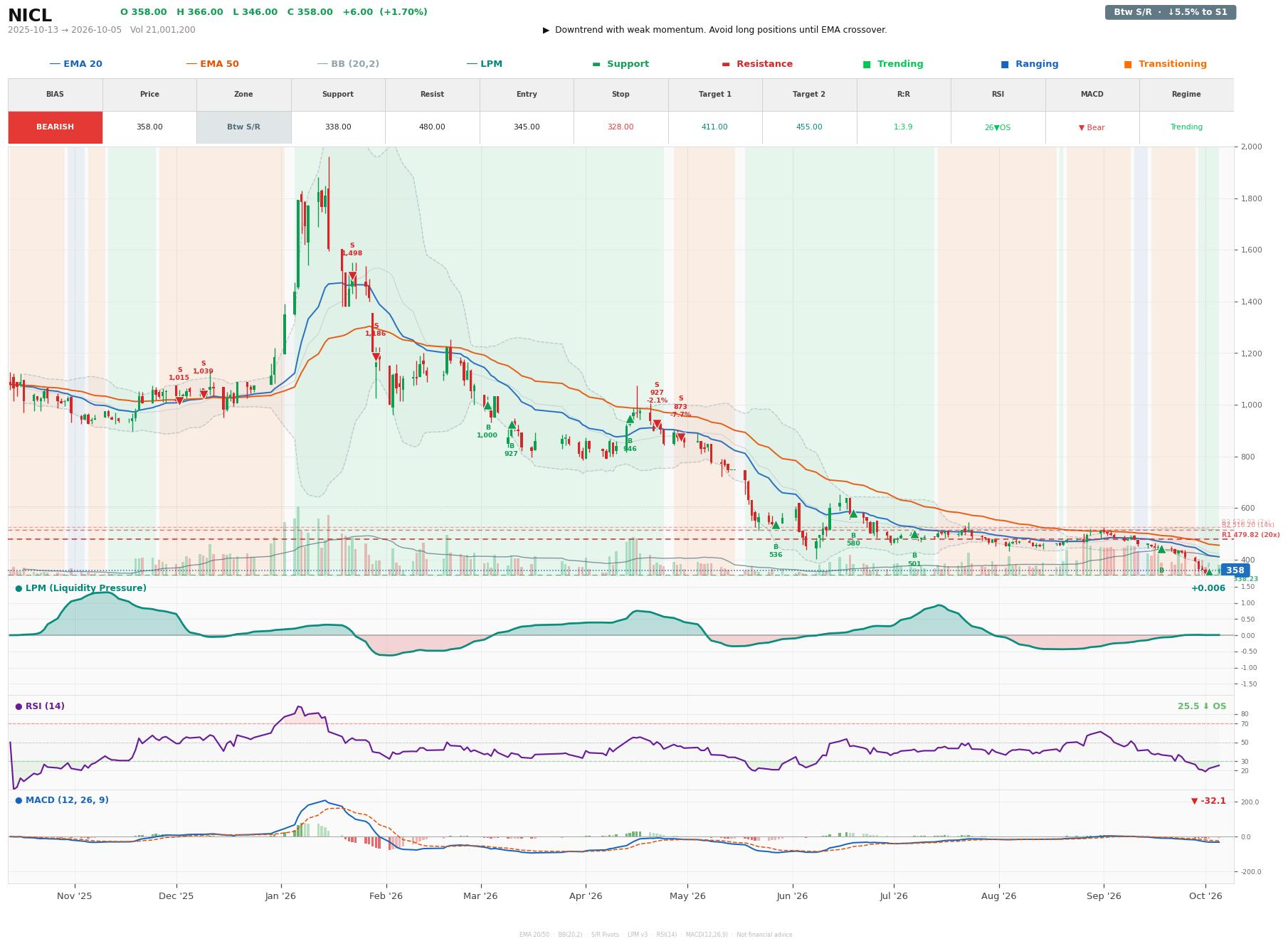This screenshot has height=946, width=1288.
Task: Click the sell marker labeled S 1,498
Action: click(352, 276)
